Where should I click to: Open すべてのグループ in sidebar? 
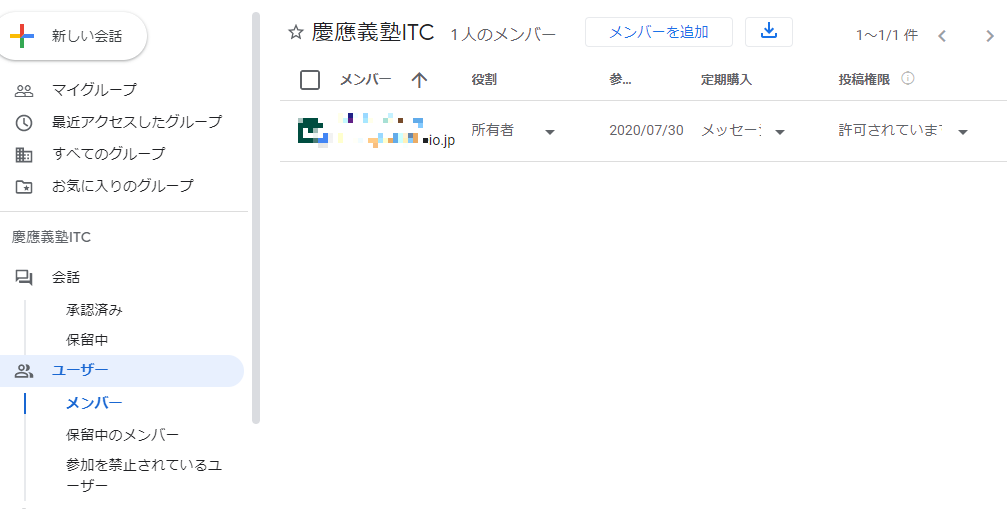tap(108, 154)
